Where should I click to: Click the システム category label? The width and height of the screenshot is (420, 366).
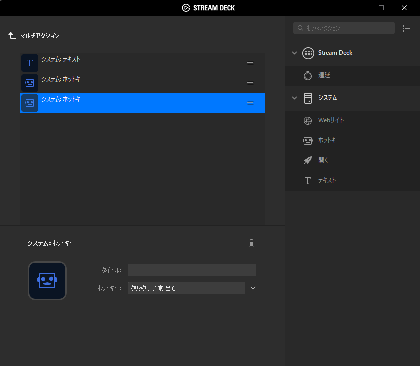click(x=327, y=97)
